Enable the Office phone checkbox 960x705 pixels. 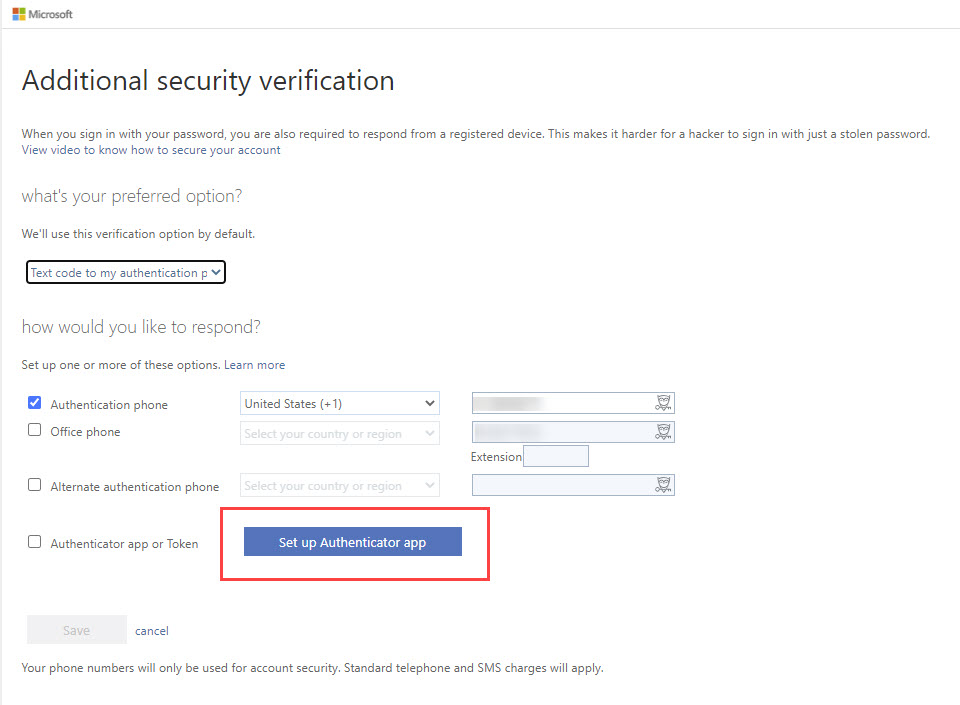pos(34,430)
